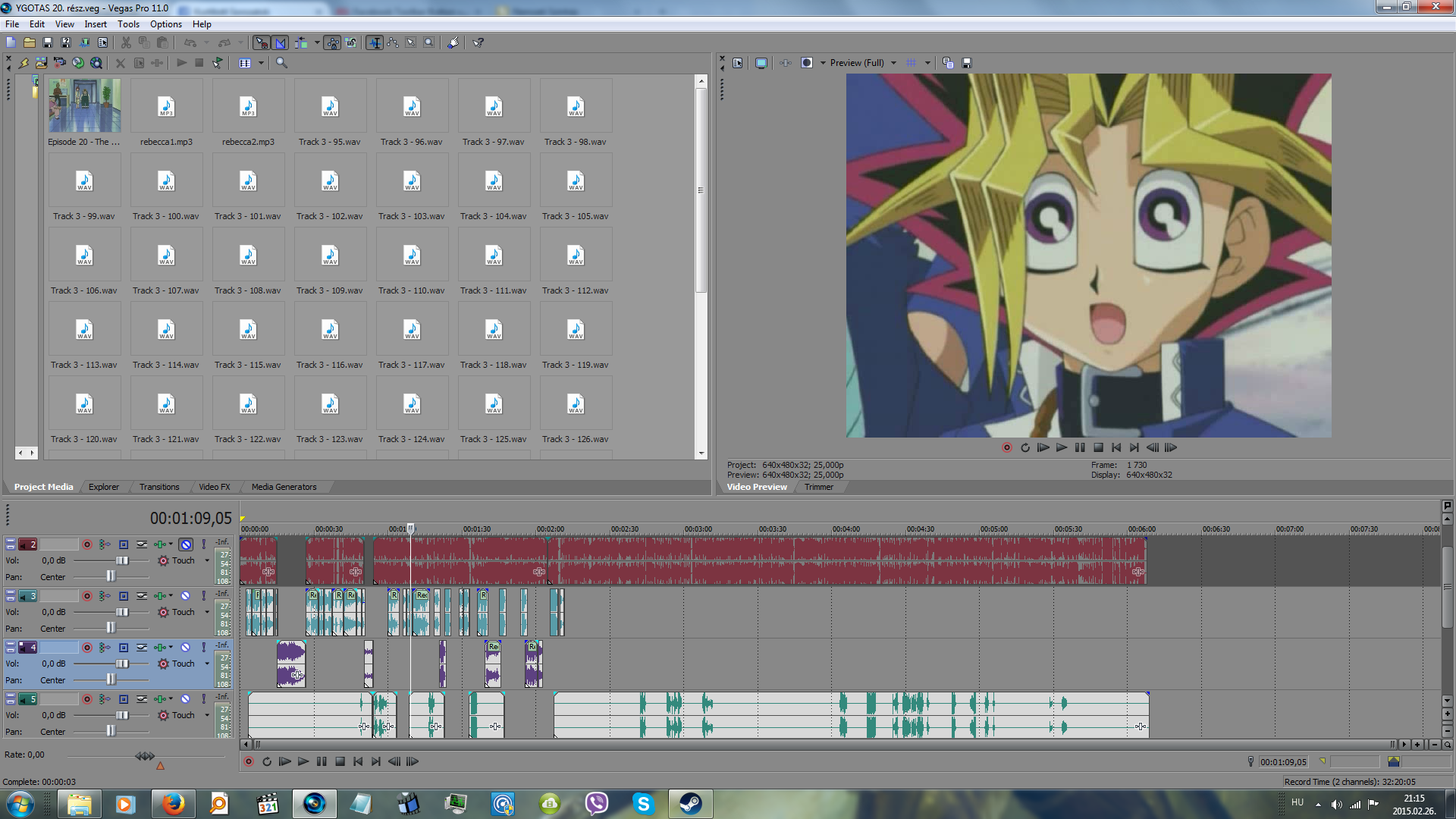Switch to the Transitions tab
Image resolution: width=1456 pixels, height=819 pixels.
tap(159, 487)
